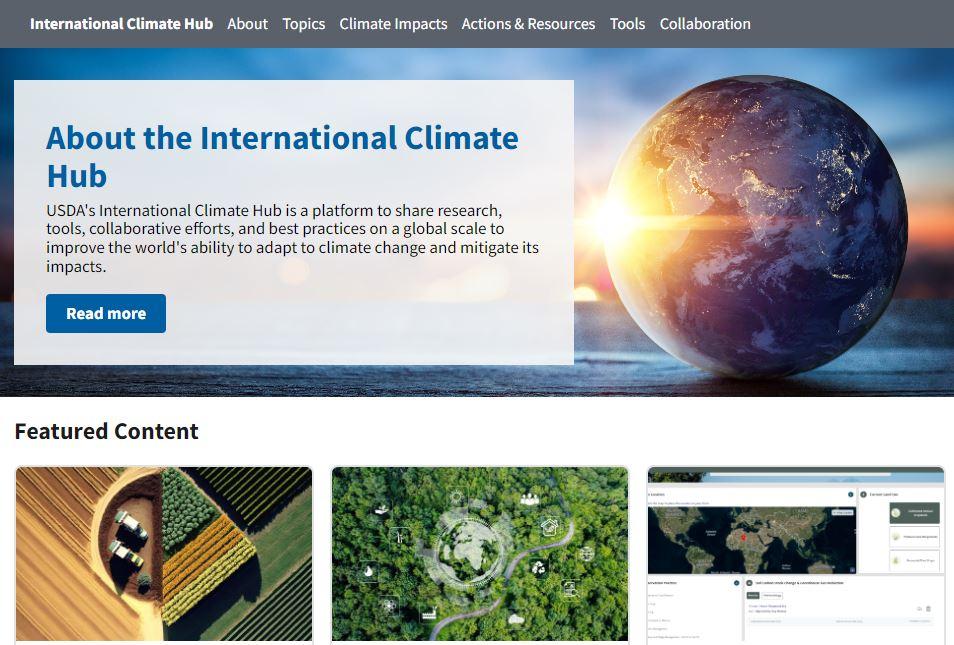Open the Climate Impacts menu item
954x645 pixels.
[393, 24]
